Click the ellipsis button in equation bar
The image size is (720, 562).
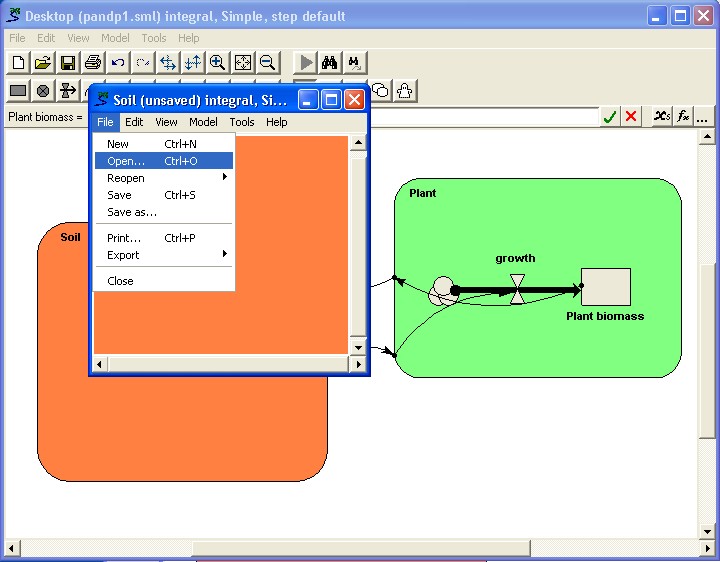[702, 117]
